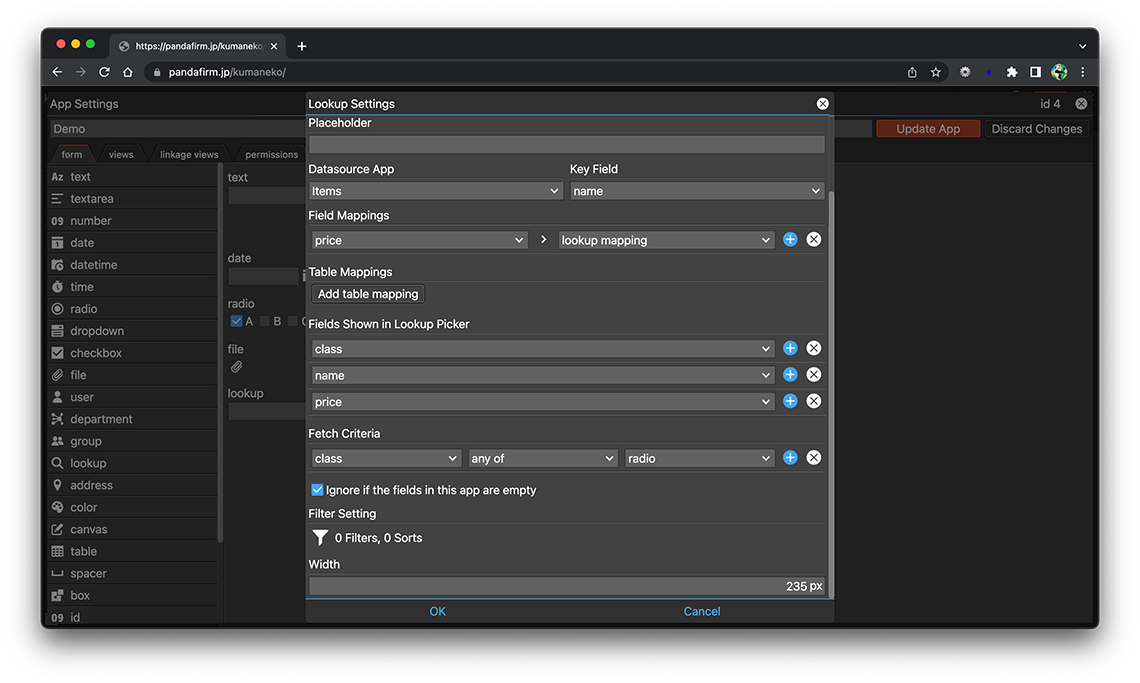Reload the page in browser toolbar

[104, 72]
